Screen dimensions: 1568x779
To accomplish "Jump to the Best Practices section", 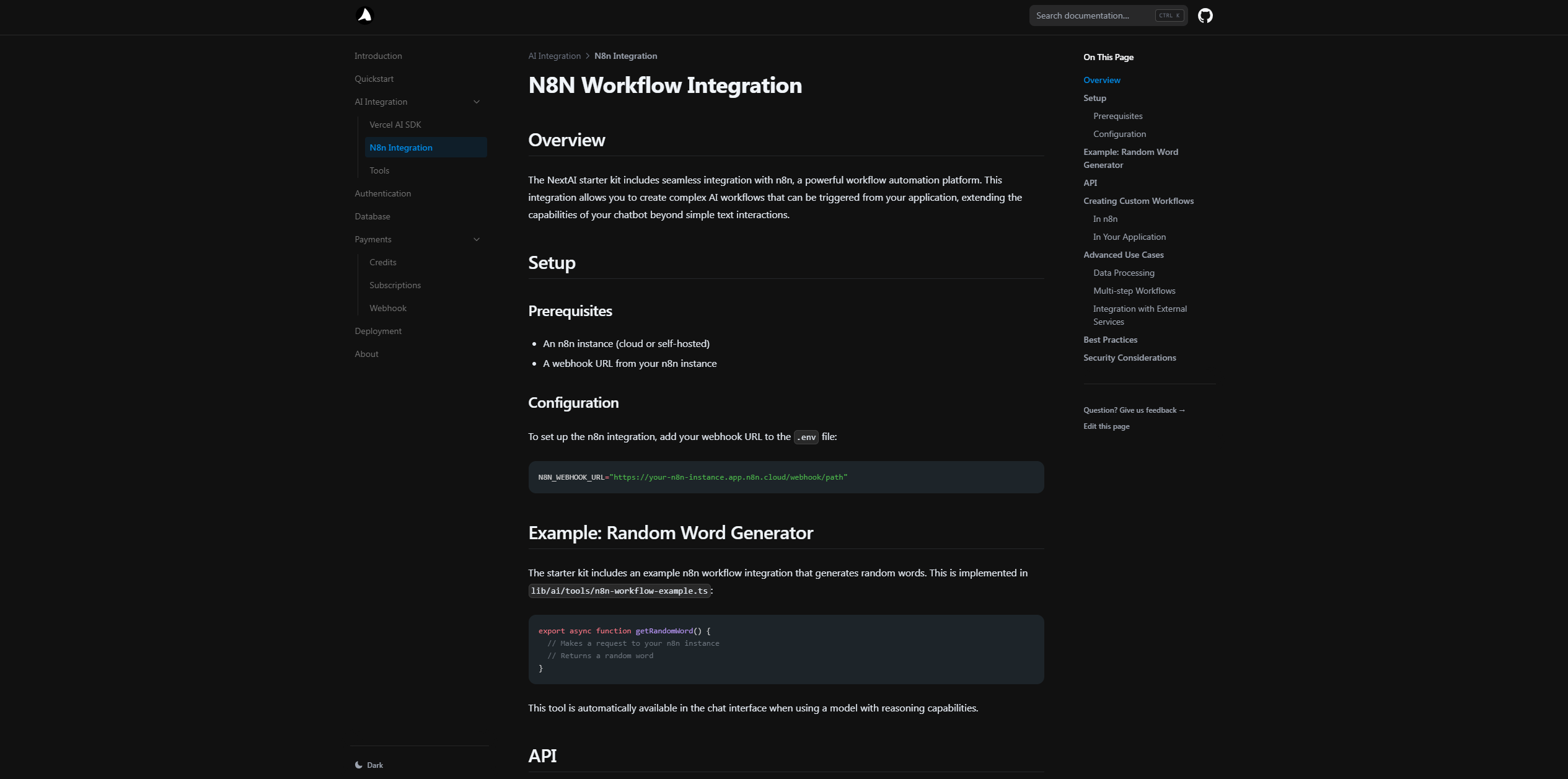I will click(x=1110, y=340).
